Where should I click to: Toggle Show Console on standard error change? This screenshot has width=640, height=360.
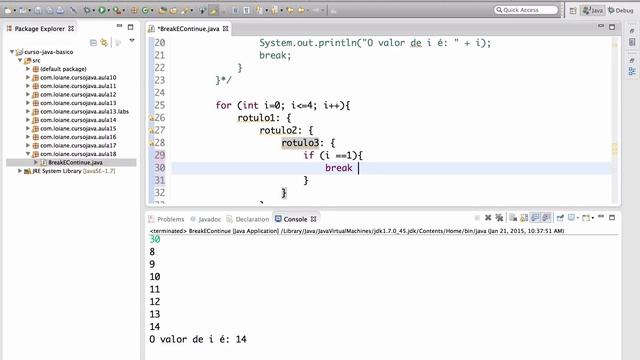pyautogui.click(x=547, y=218)
